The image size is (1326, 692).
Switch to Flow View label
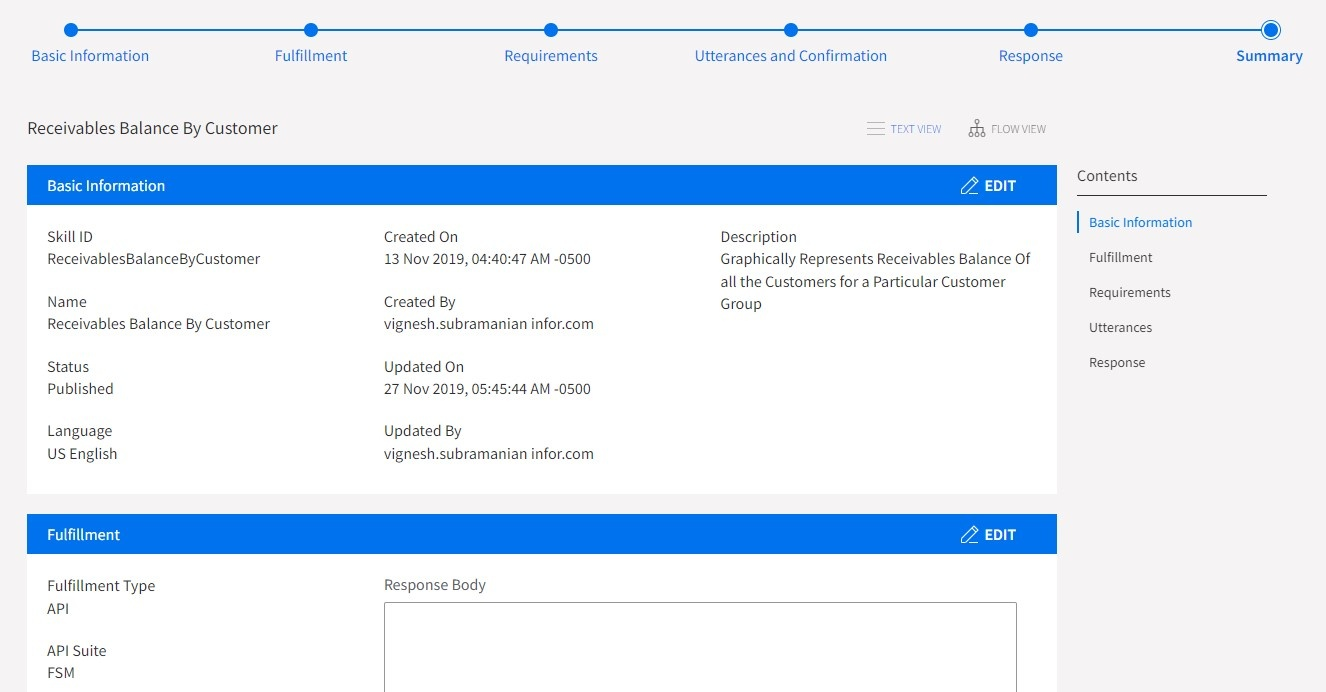(1018, 129)
